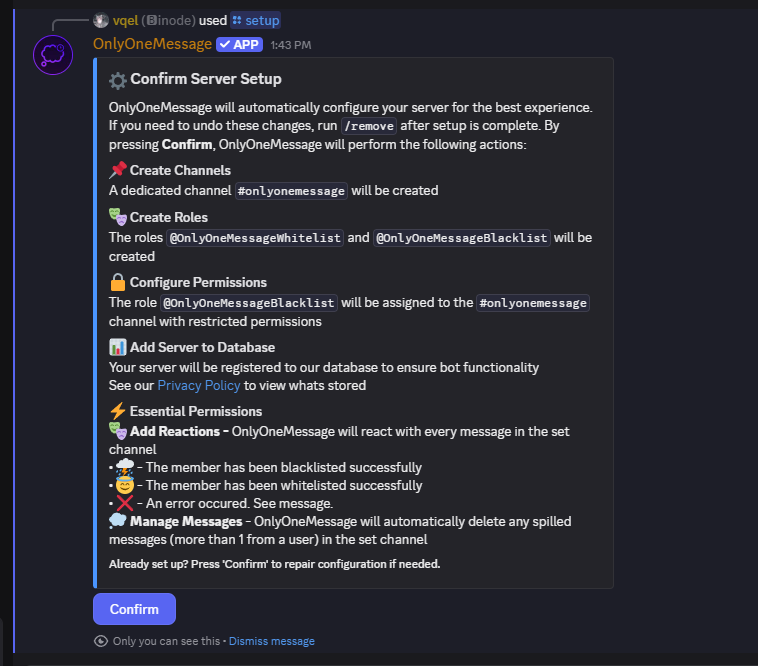This screenshot has height=666, width=758.
Task: Click the red X error emoji
Action: point(125,503)
